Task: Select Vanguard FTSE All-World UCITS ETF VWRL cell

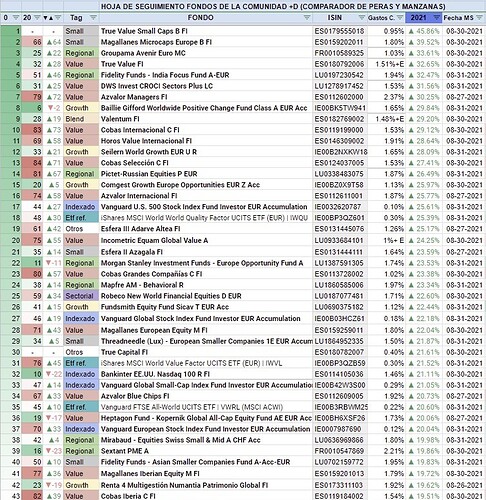Action: pyautogui.click(x=206, y=407)
